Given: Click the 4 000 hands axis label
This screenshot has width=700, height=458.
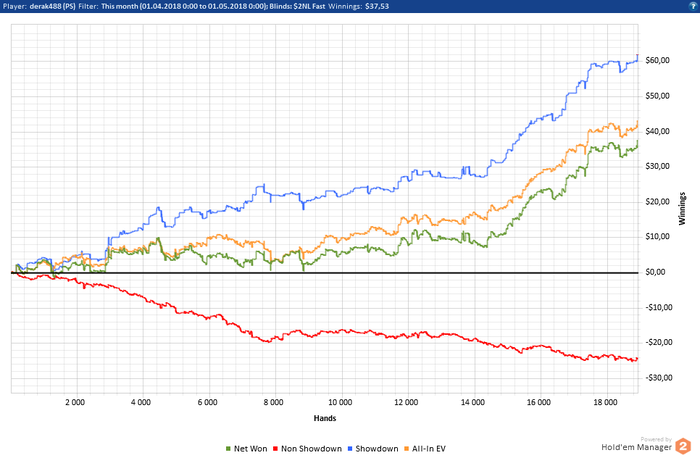Looking at the screenshot, I should [x=141, y=402].
